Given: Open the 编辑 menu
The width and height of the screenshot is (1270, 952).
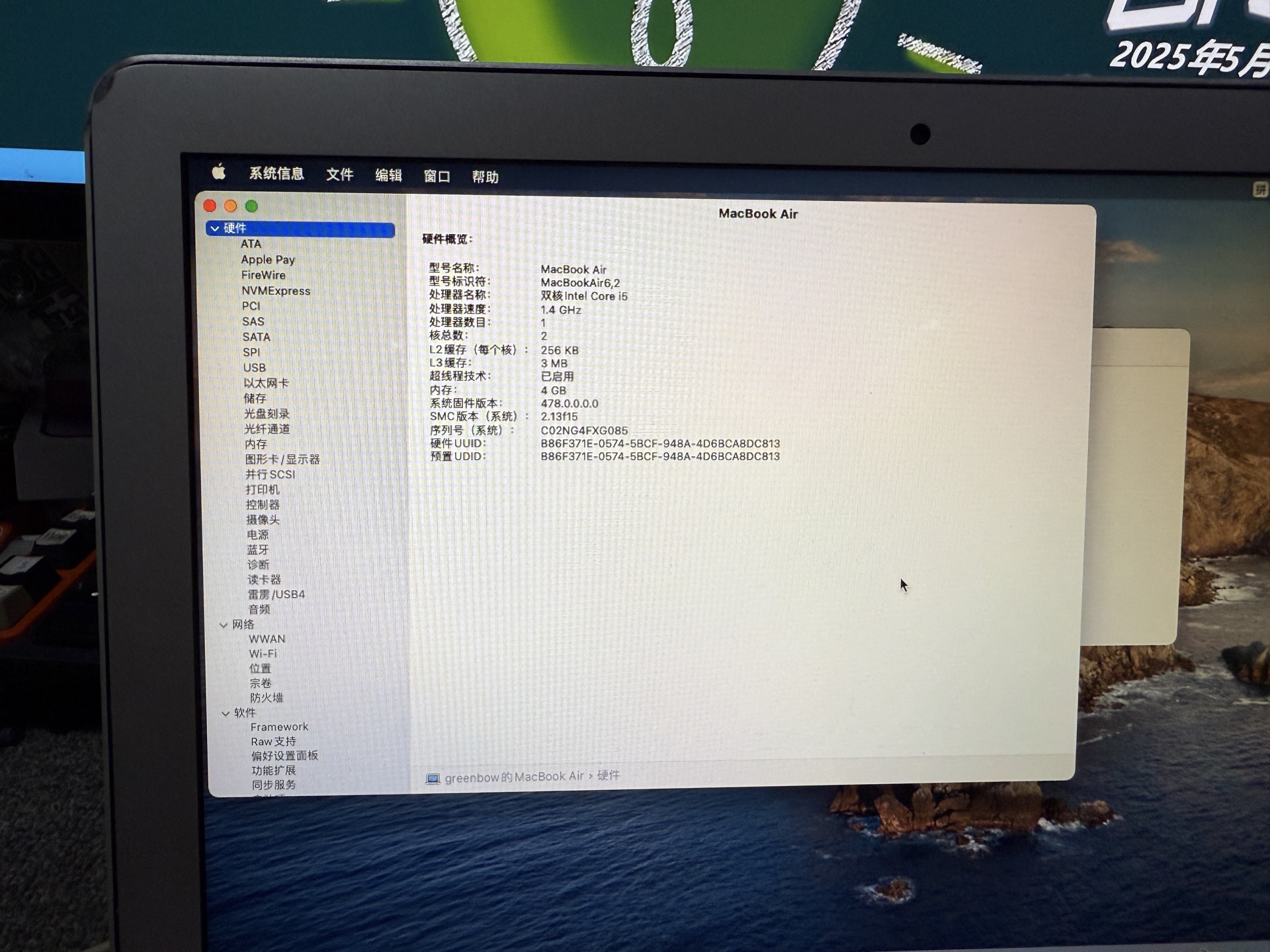Looking at the screenshot, I should click(388, 175).
